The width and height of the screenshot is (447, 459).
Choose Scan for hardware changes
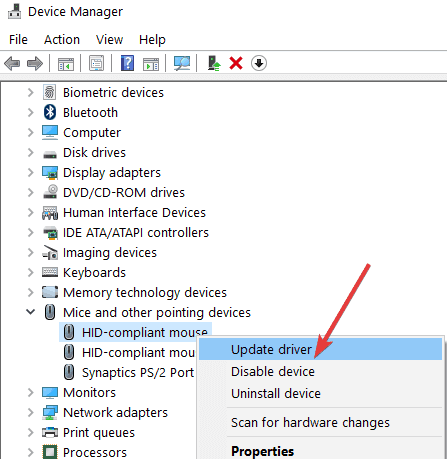pos(320,422)
